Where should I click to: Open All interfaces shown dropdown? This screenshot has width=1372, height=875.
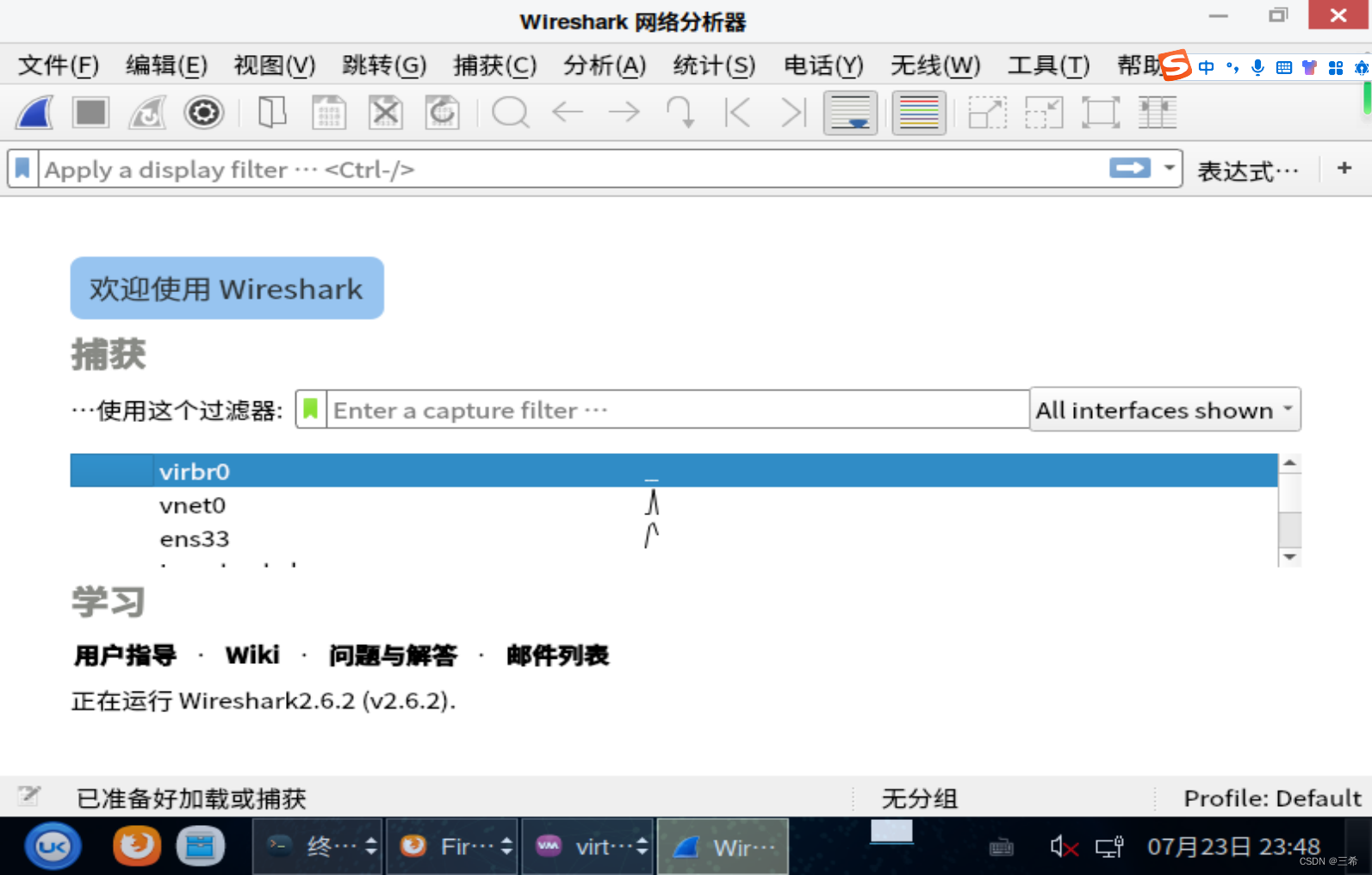coord(1165,410)
